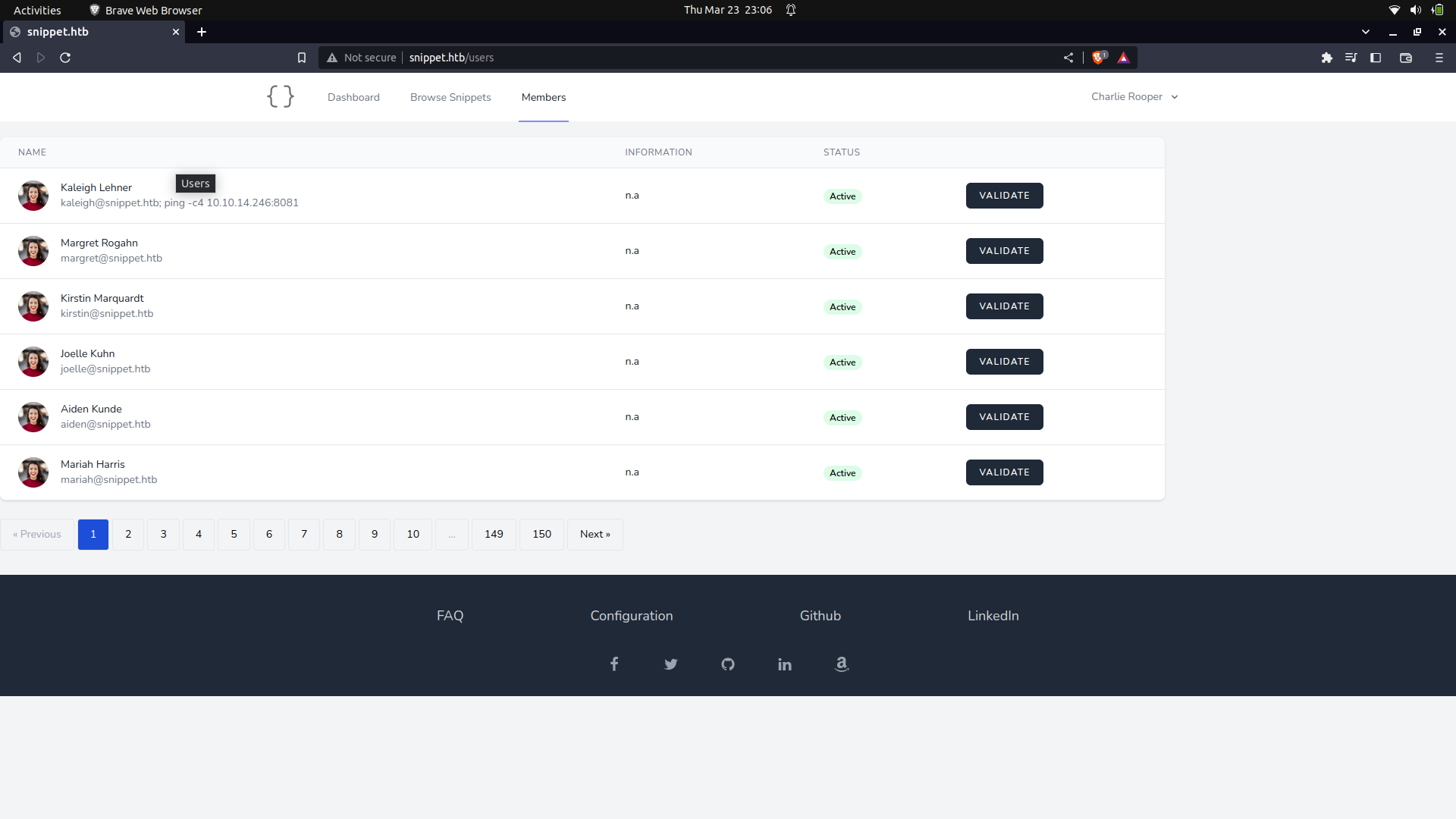The height and width of the screenshot is (819, 1456).
Task: Click the share icon in address bar
Action: tap(1068, 58)
